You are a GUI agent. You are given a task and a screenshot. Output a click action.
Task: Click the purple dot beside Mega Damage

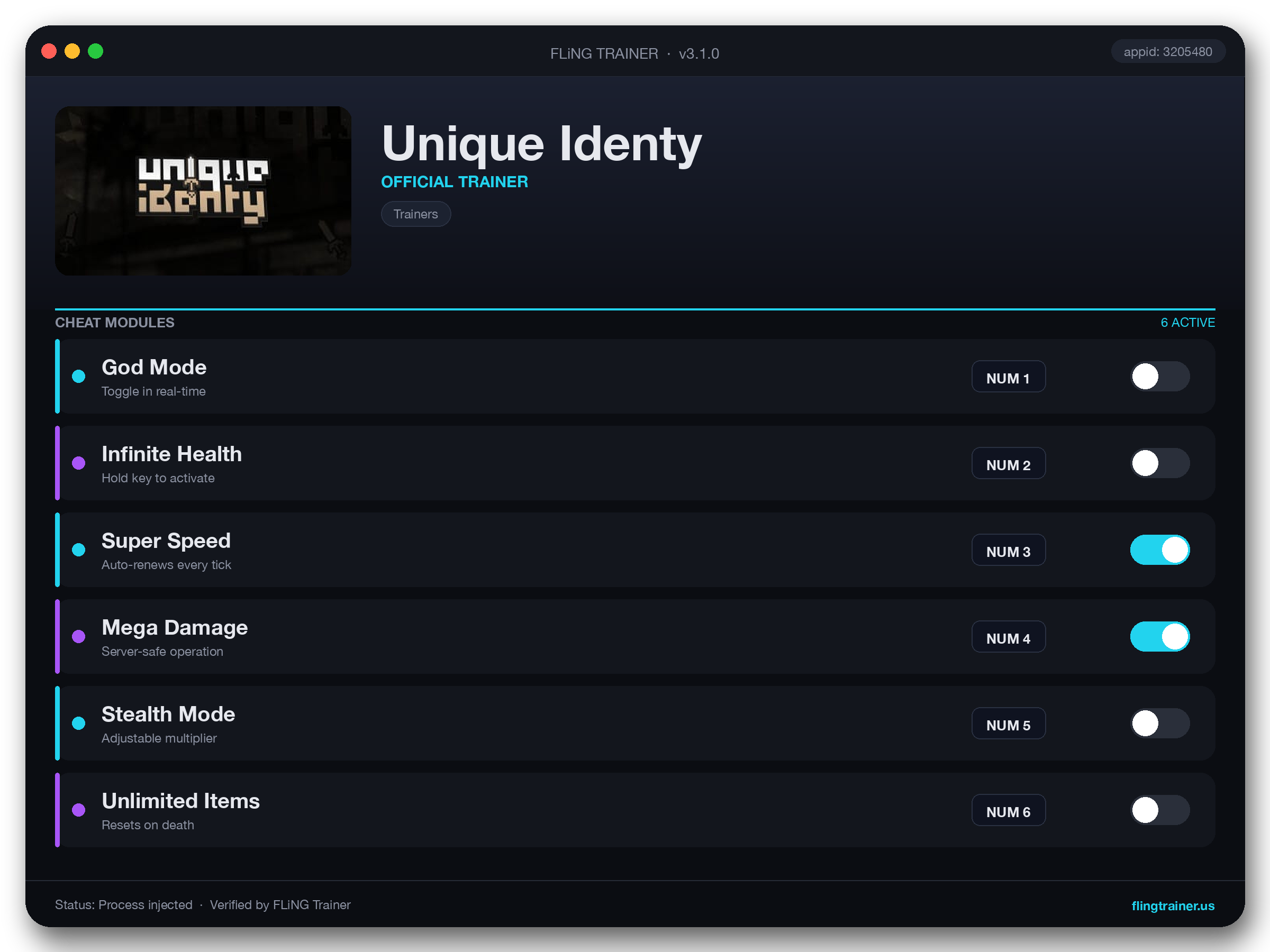click(x=79, y=636)
